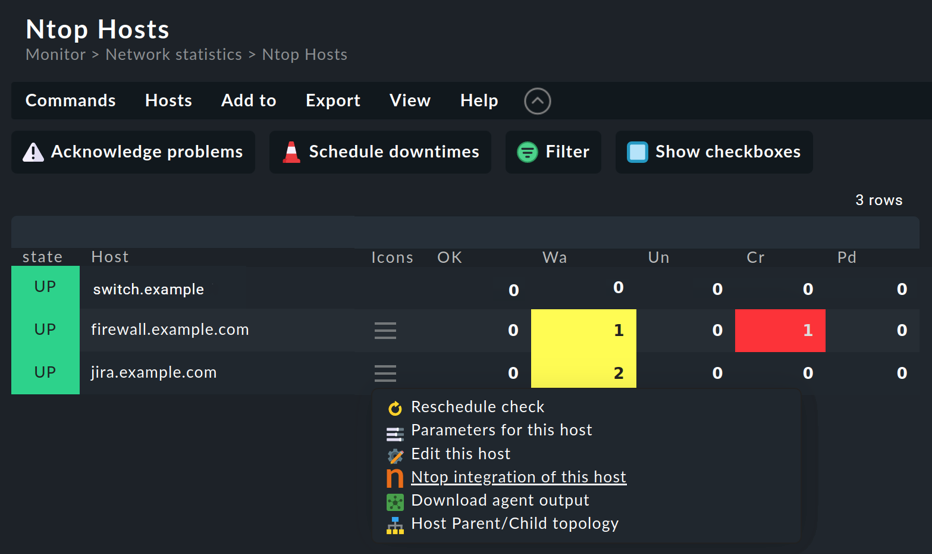Image resolution: width=932 pixels, height=554 pixels.
Task: Click the red critical count for firewall
Action: (780, 330)
